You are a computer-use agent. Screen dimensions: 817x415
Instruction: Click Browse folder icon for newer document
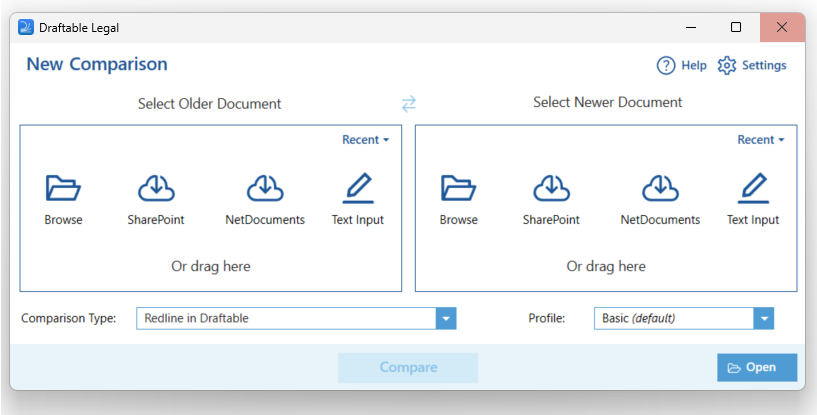click(458, 188)
